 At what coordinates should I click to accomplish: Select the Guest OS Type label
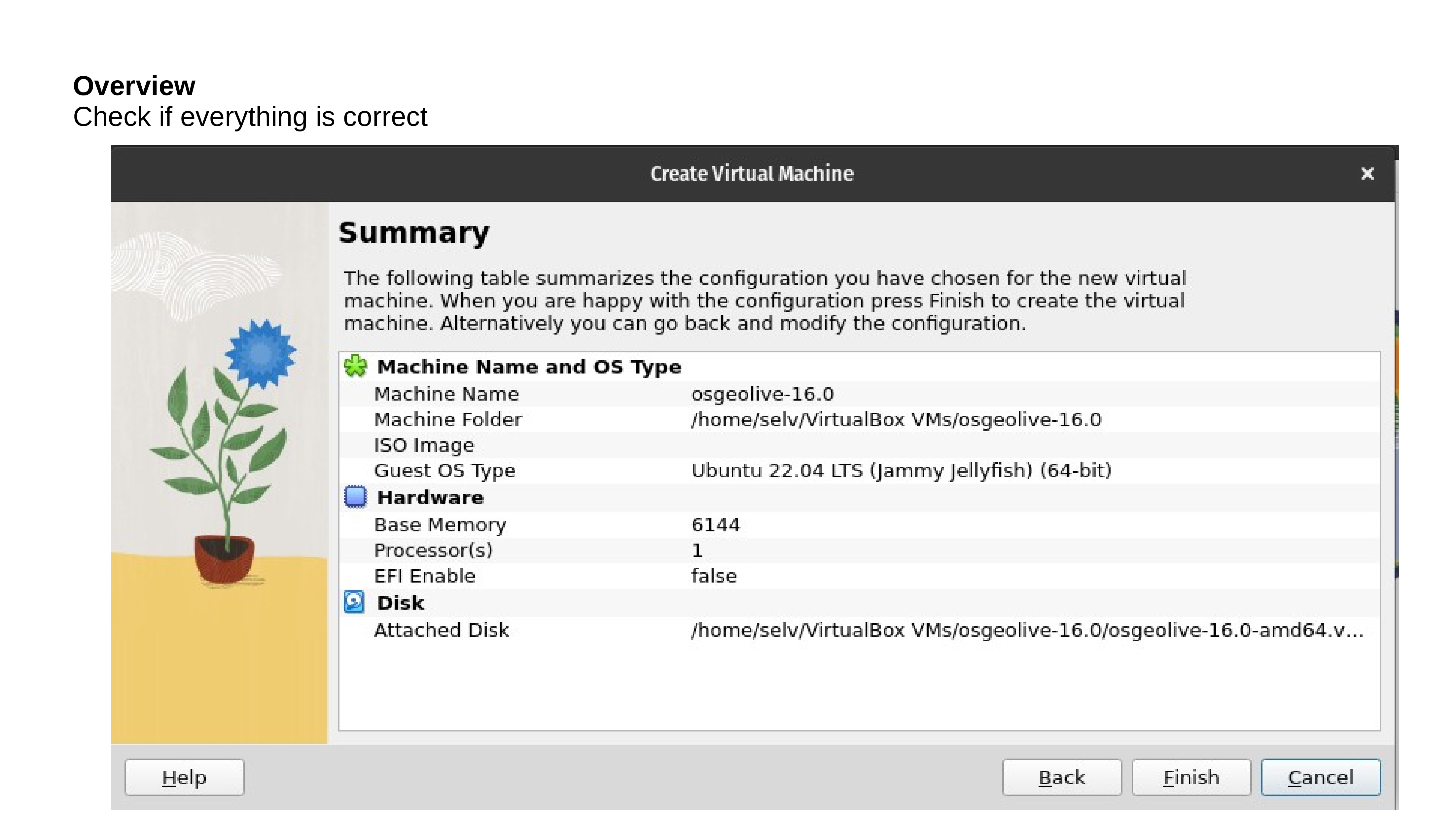point(445,471)
